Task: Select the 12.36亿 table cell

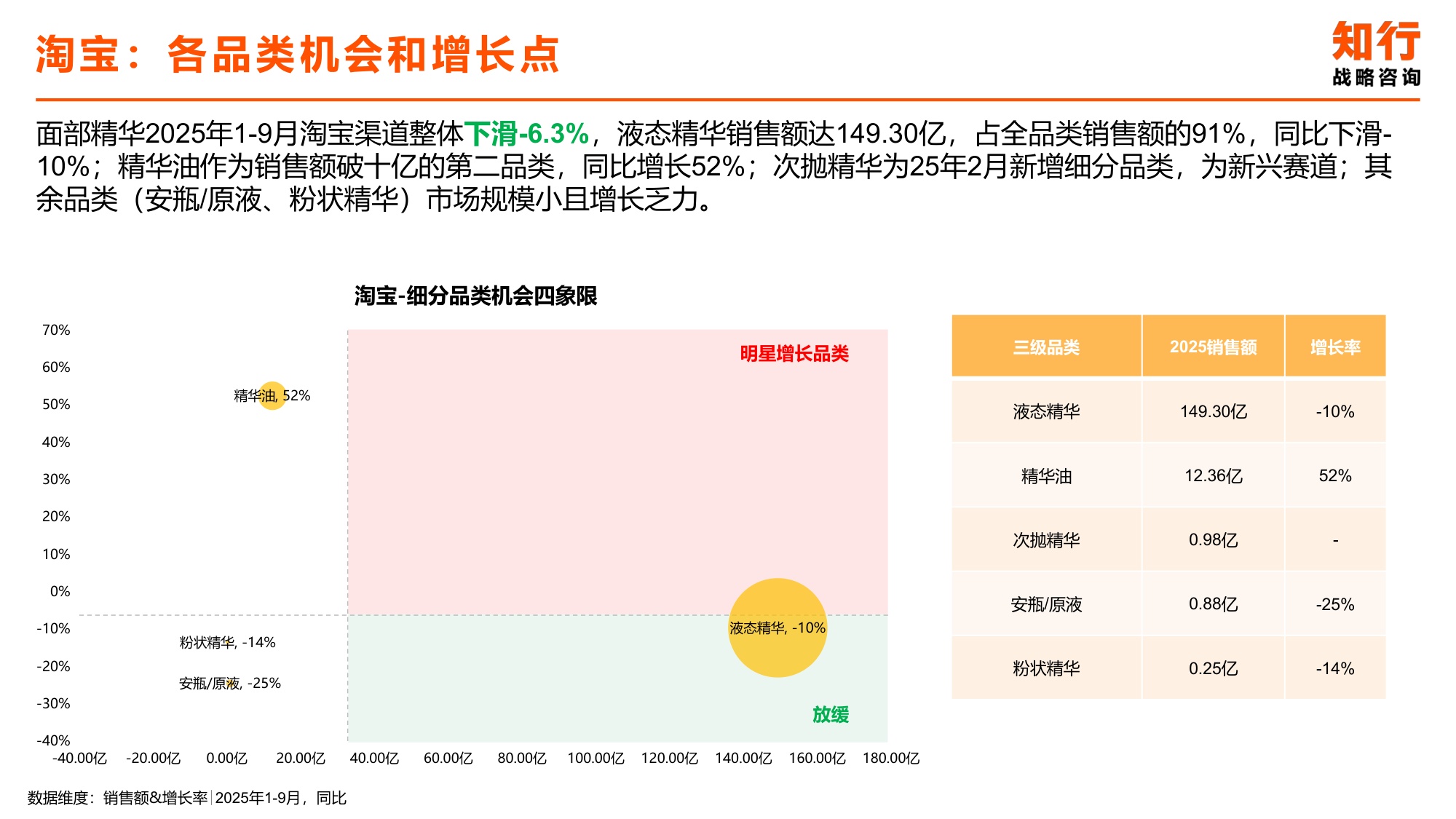Action: coord(1213,475)
